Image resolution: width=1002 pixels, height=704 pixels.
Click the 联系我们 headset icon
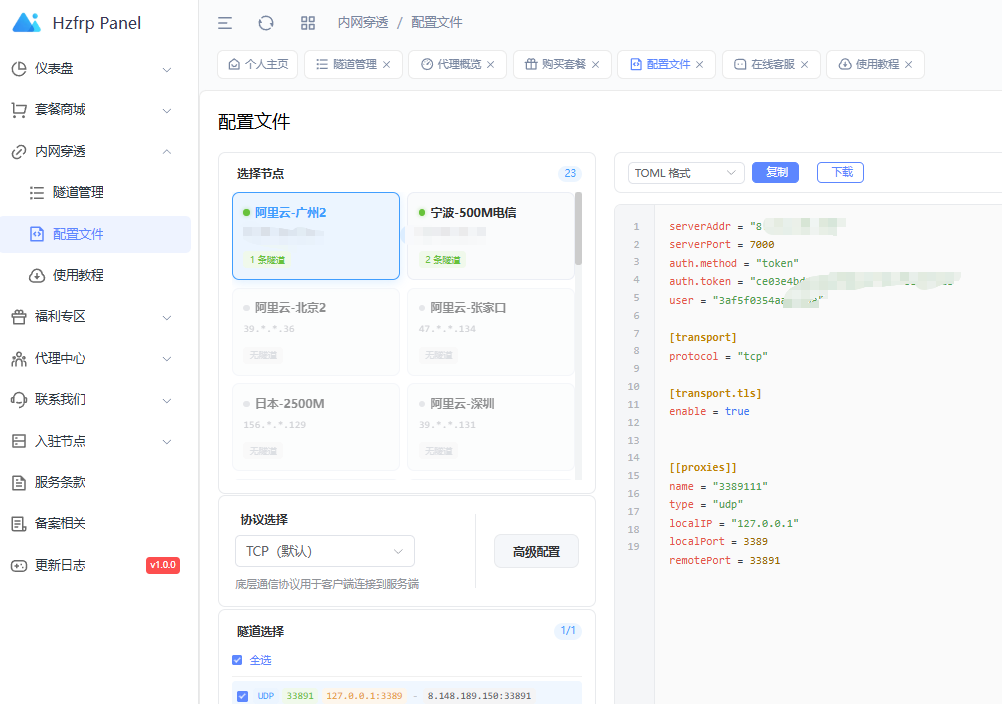pyautogui.click(x=19, y=400)
